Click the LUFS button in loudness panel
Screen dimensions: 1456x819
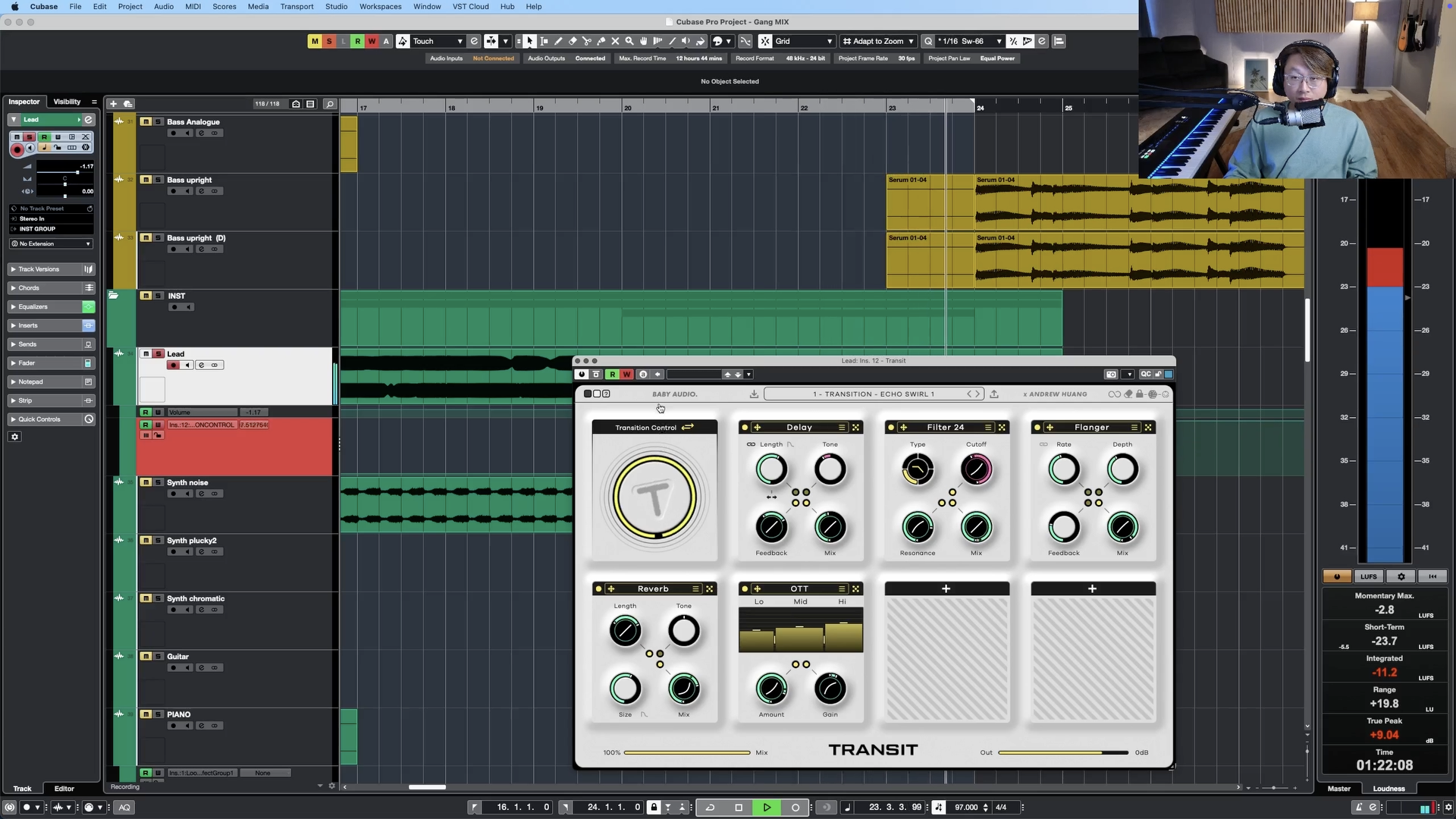(x=1369, y=577)
